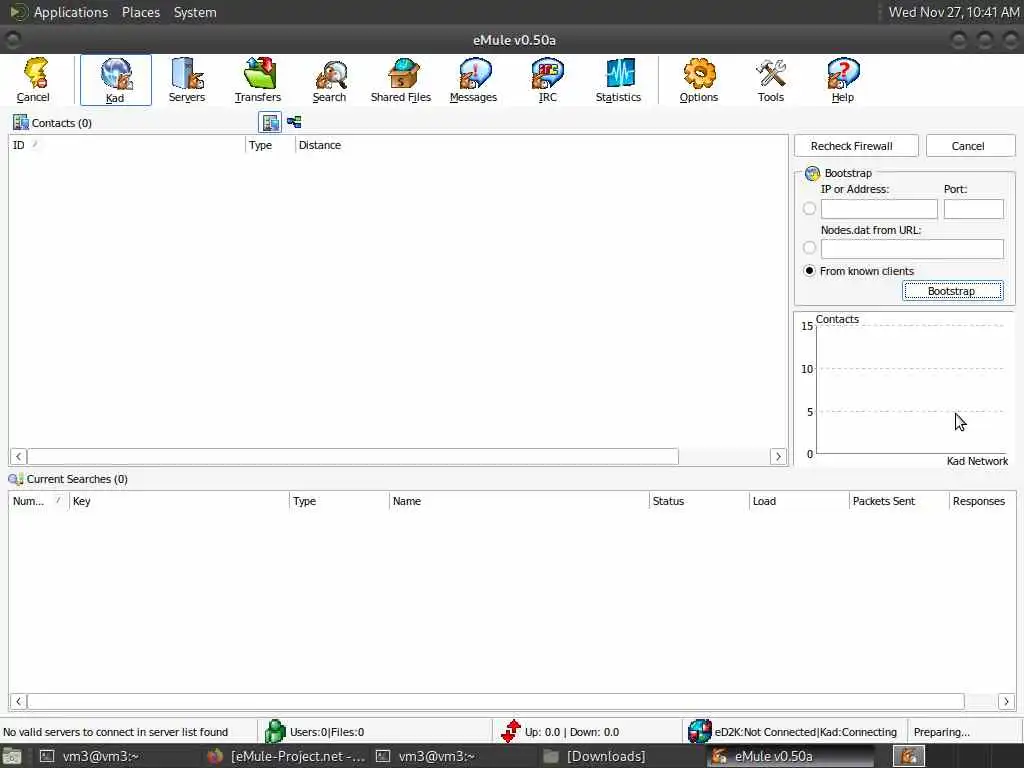This screenshot has height=768, width=1024.
Task: Click in the IP or Address field
Action: pyautogui.click(x=879, y=209)
